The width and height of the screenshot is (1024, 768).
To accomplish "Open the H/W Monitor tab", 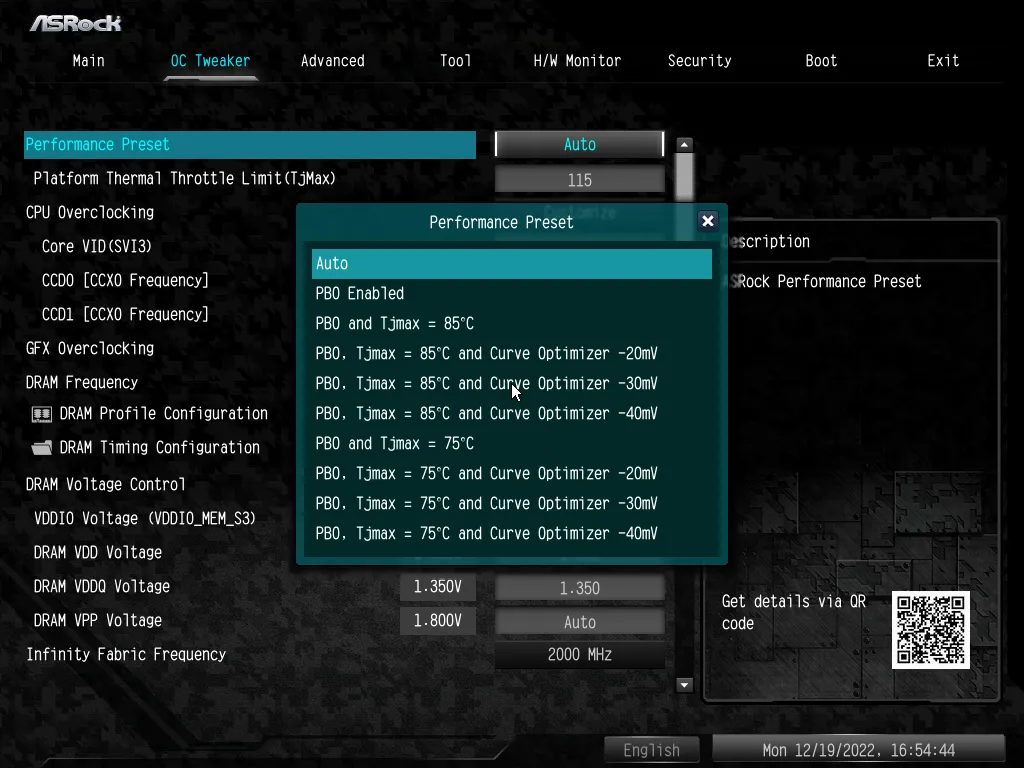I will (x=577, y=61).
